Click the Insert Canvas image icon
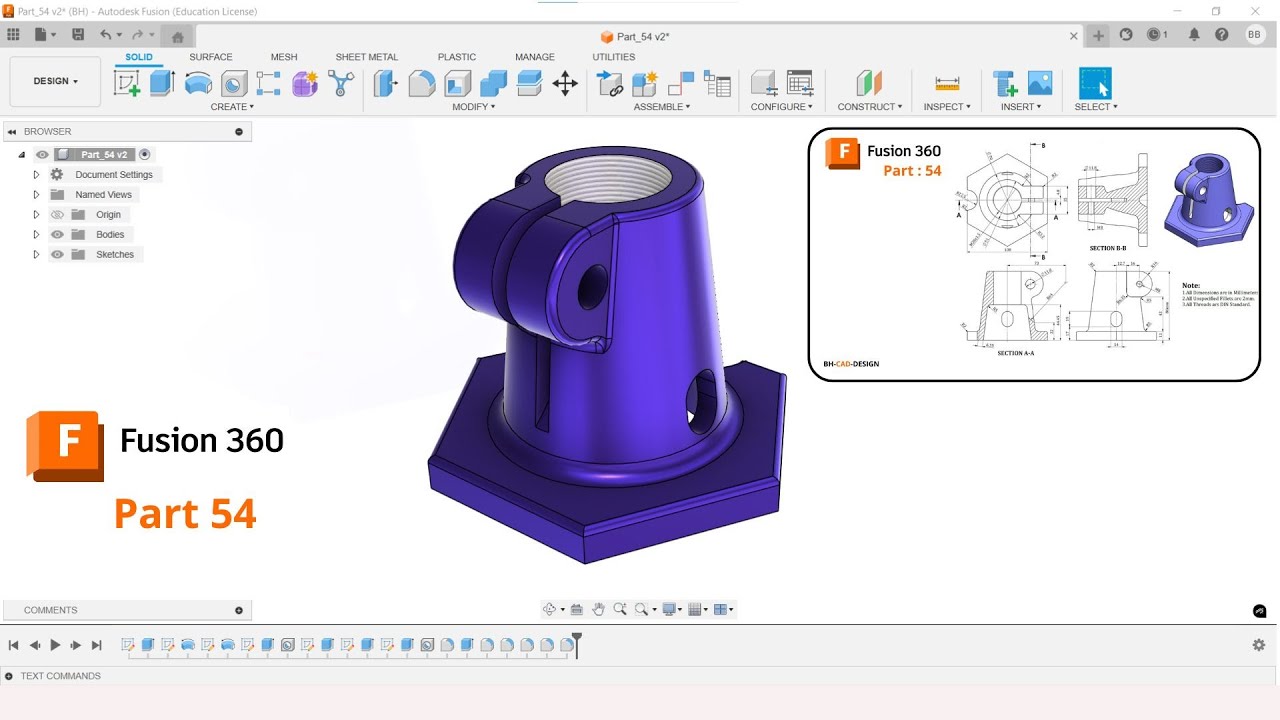This screenshot has width=1280, height=720. point(1040,84)
